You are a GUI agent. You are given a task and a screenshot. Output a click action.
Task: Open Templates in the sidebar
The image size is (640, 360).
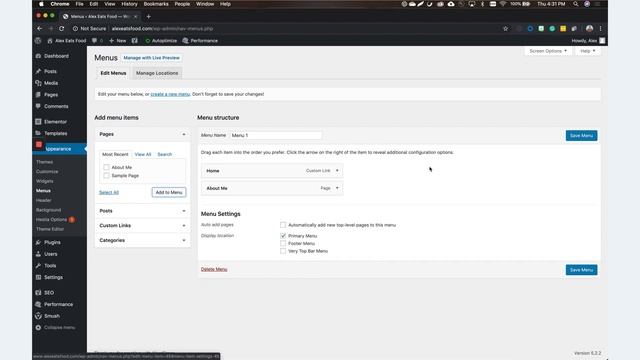pyautogui.click(x=56, y=133)
